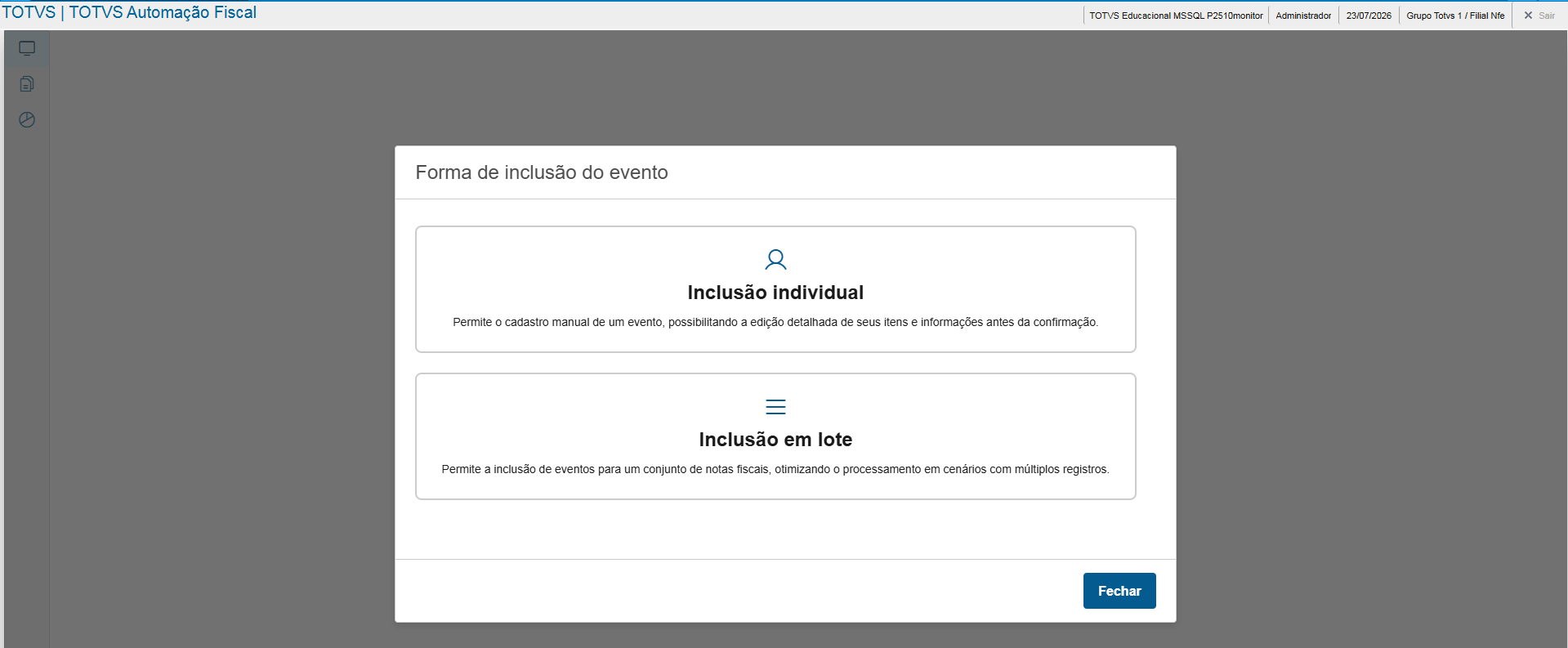Image resolution: width=1568 pixels, height=648 pixels.
Task: Select the Inclusão individual heading
Action: coord(775,293)
